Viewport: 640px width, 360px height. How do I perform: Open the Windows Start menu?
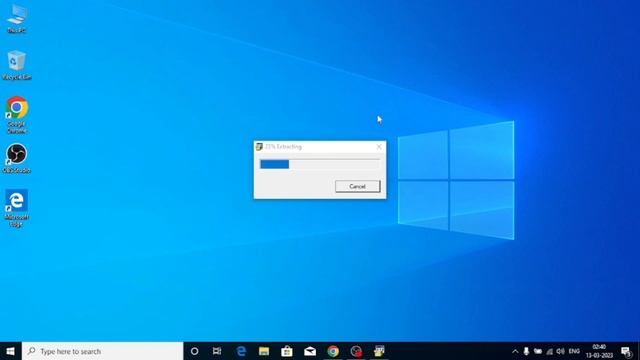(x=11, y=351)
